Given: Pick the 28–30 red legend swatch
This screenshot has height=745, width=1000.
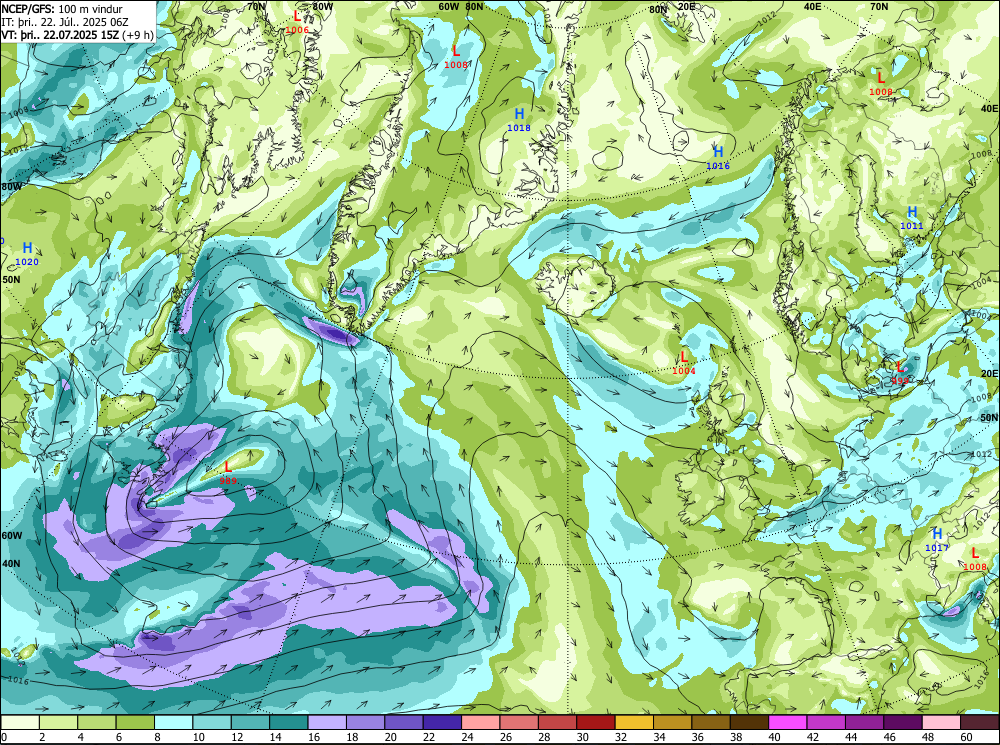Looking at the screenshot, I should 557,722.
